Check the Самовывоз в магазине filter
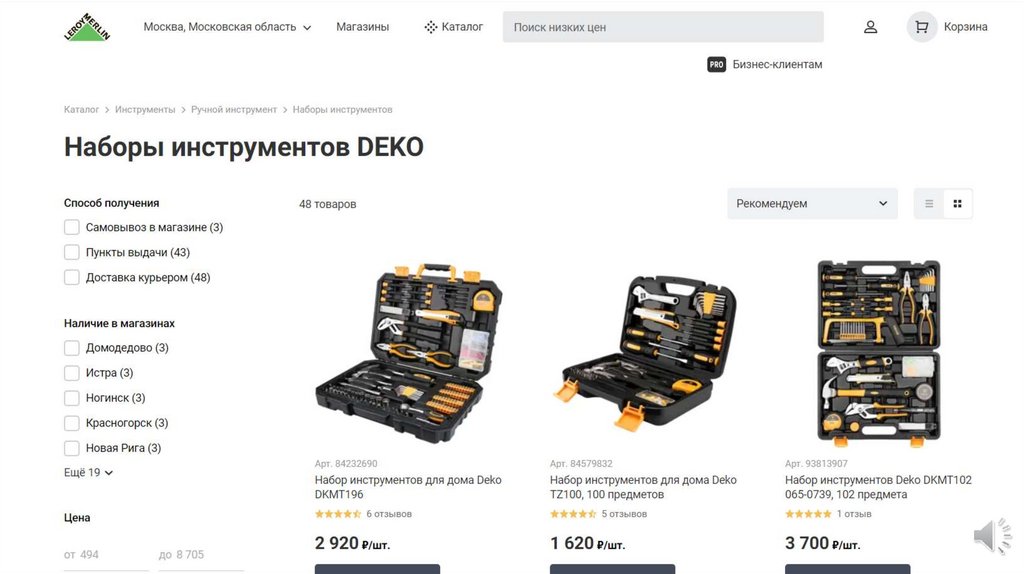Image resolution: width=1024 pixels, height=574 pixels. (72, 227)
